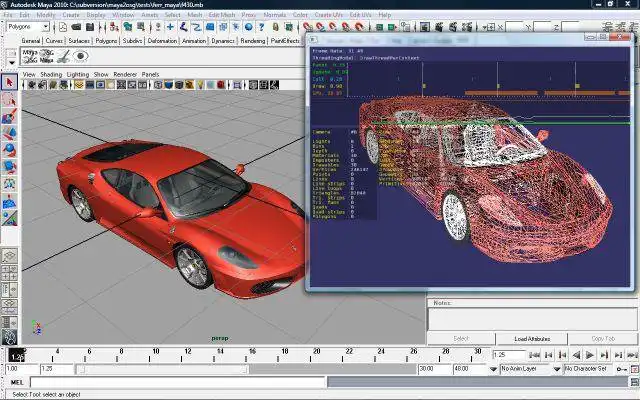
Task: Open the File menu
Action: pos(7,15)
